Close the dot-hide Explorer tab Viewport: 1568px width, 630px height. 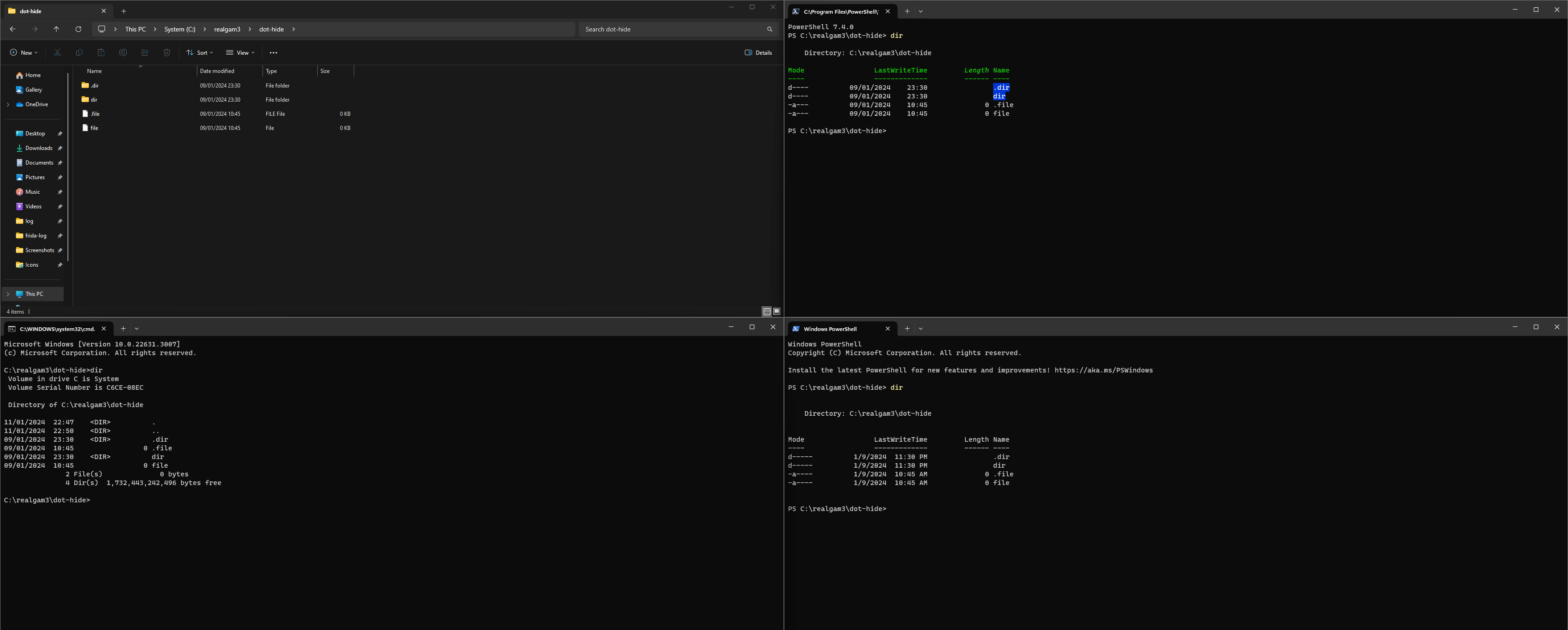103,11
